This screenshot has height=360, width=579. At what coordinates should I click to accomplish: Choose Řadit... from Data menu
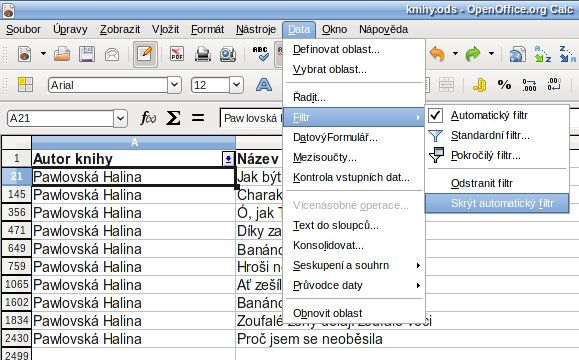[354, 97]
